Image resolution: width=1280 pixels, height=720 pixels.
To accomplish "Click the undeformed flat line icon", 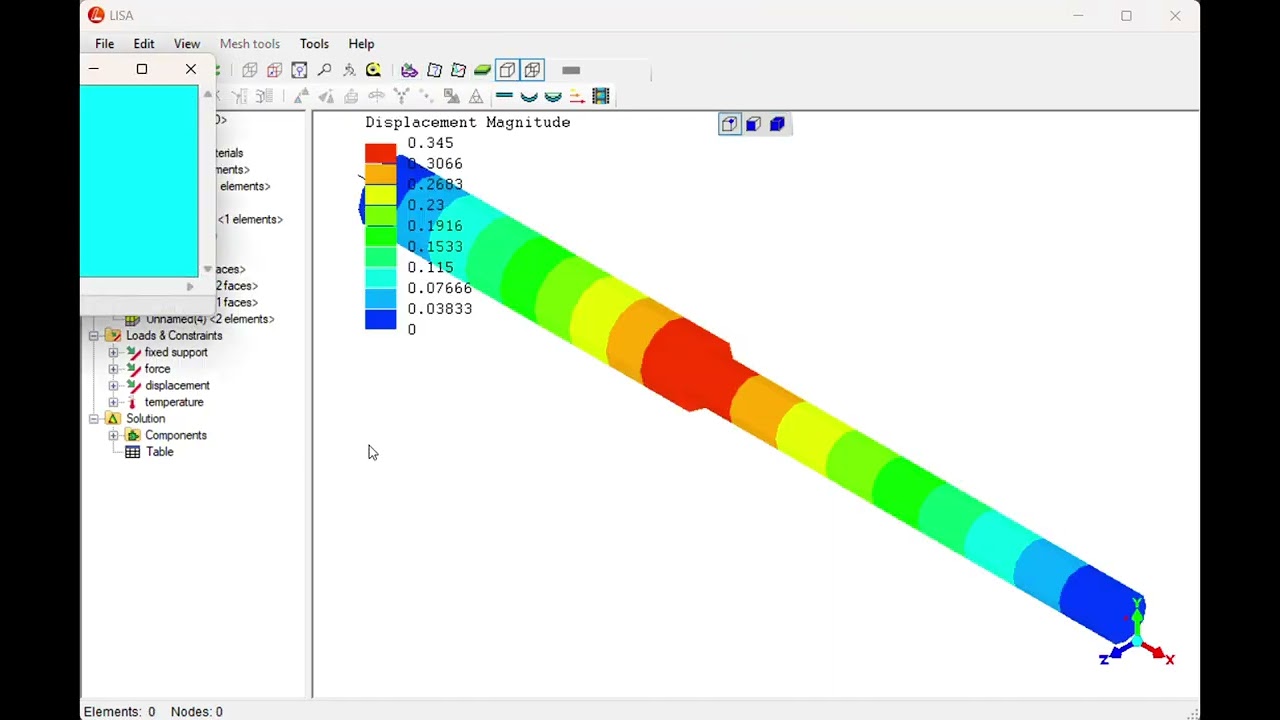I will 504,96.
